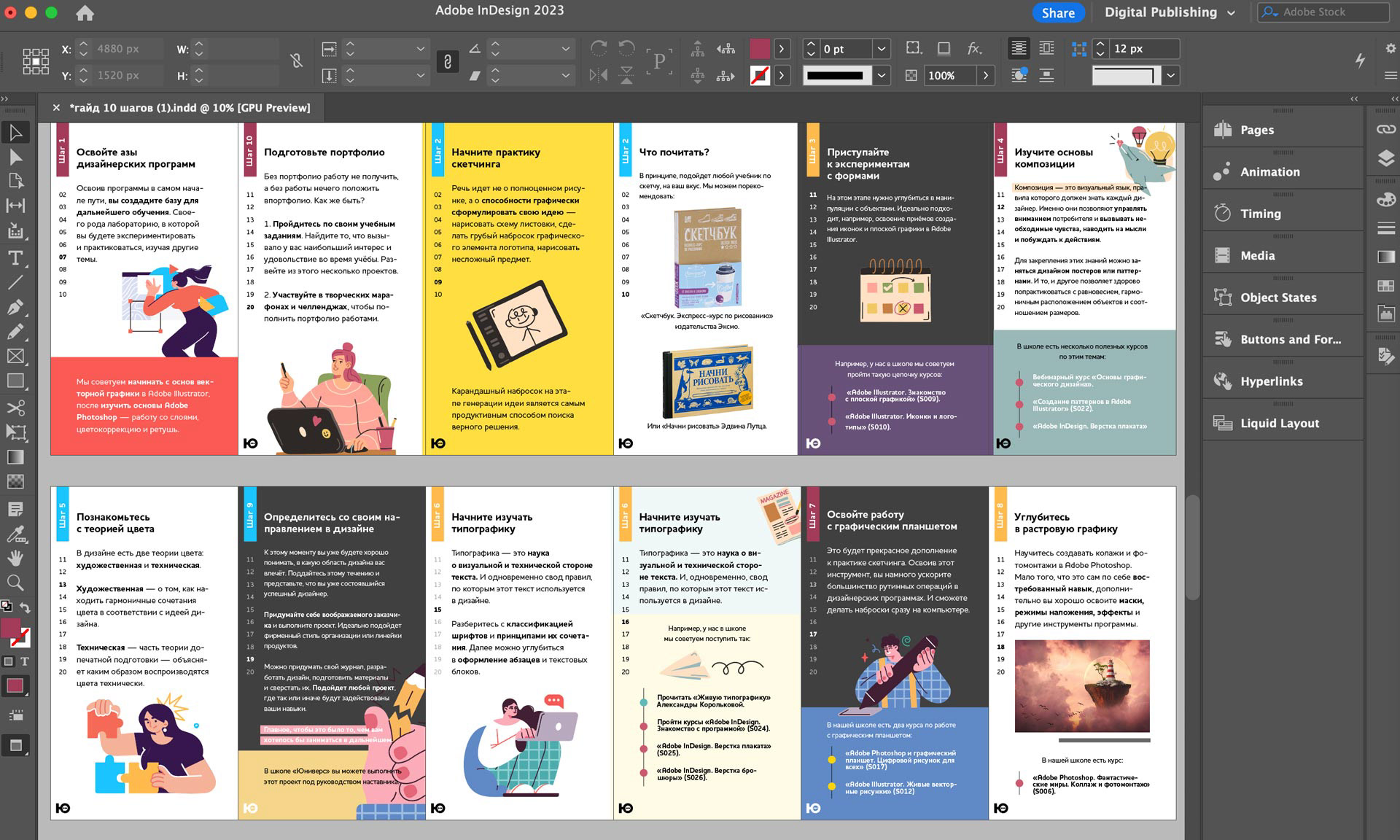Select the Pen tool
Screen dimensions: 1400x840
(x=15, y=307)
